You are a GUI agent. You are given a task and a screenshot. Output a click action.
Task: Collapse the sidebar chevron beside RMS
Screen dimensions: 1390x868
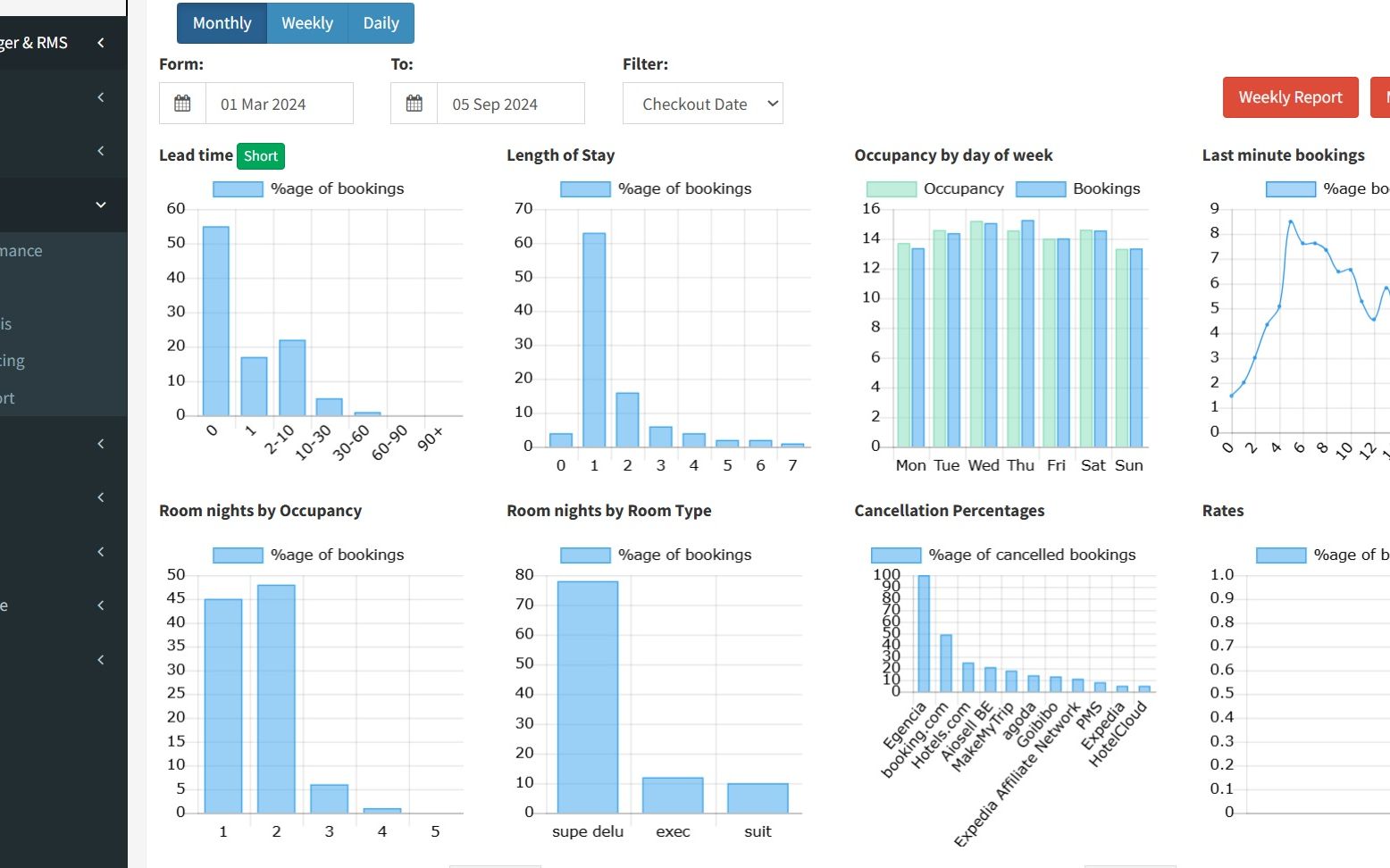(x=101, y=43)
